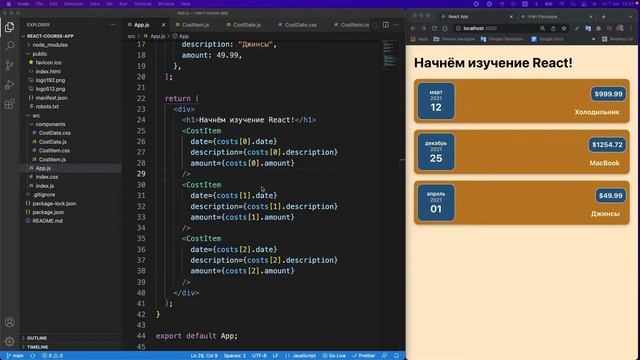Expand the OUTLINE section
The height and width of the screenshot is (360, 640).
point(71,338)
